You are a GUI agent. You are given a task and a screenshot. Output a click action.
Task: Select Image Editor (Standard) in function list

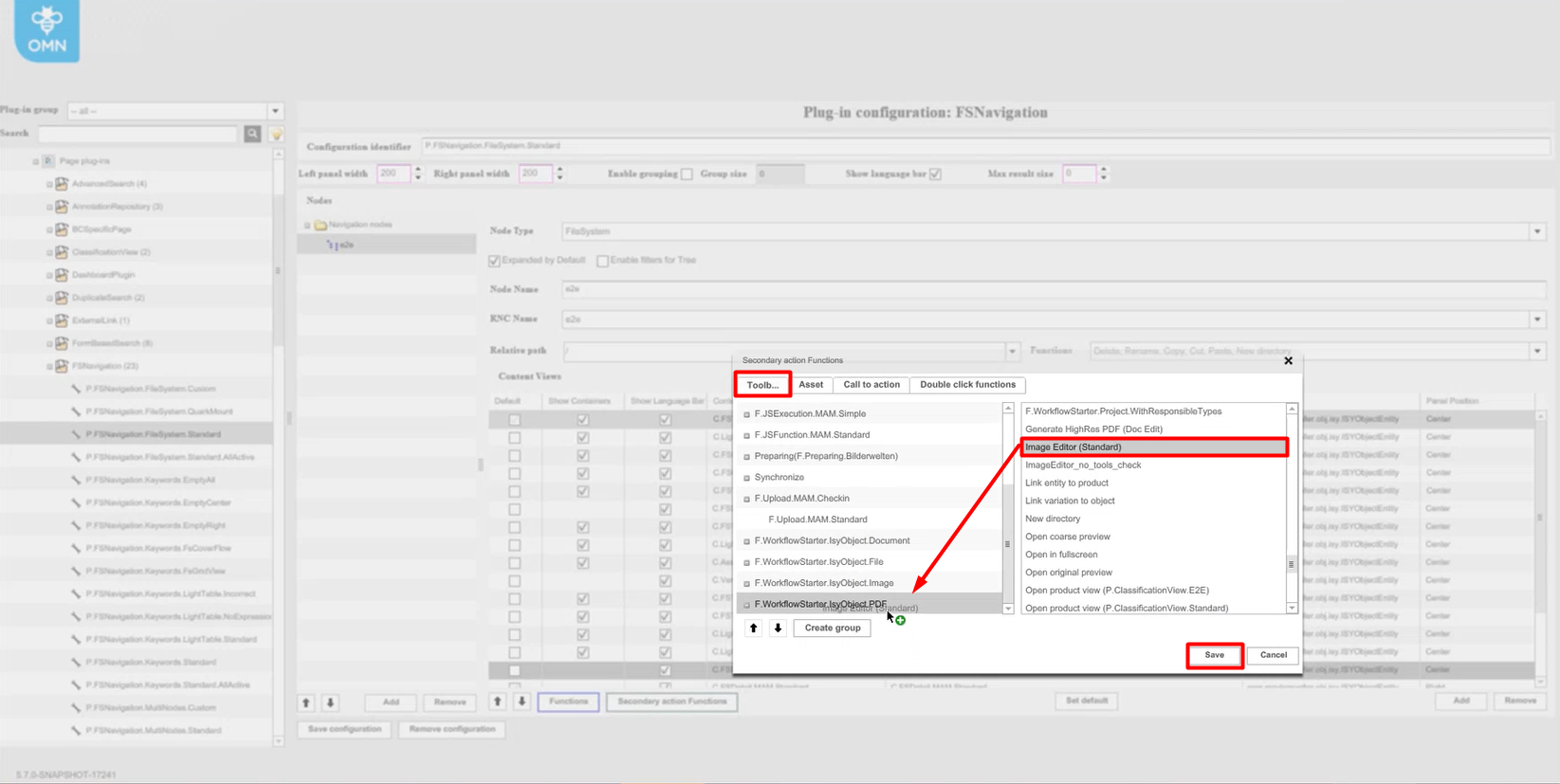tap(1154, 447)
